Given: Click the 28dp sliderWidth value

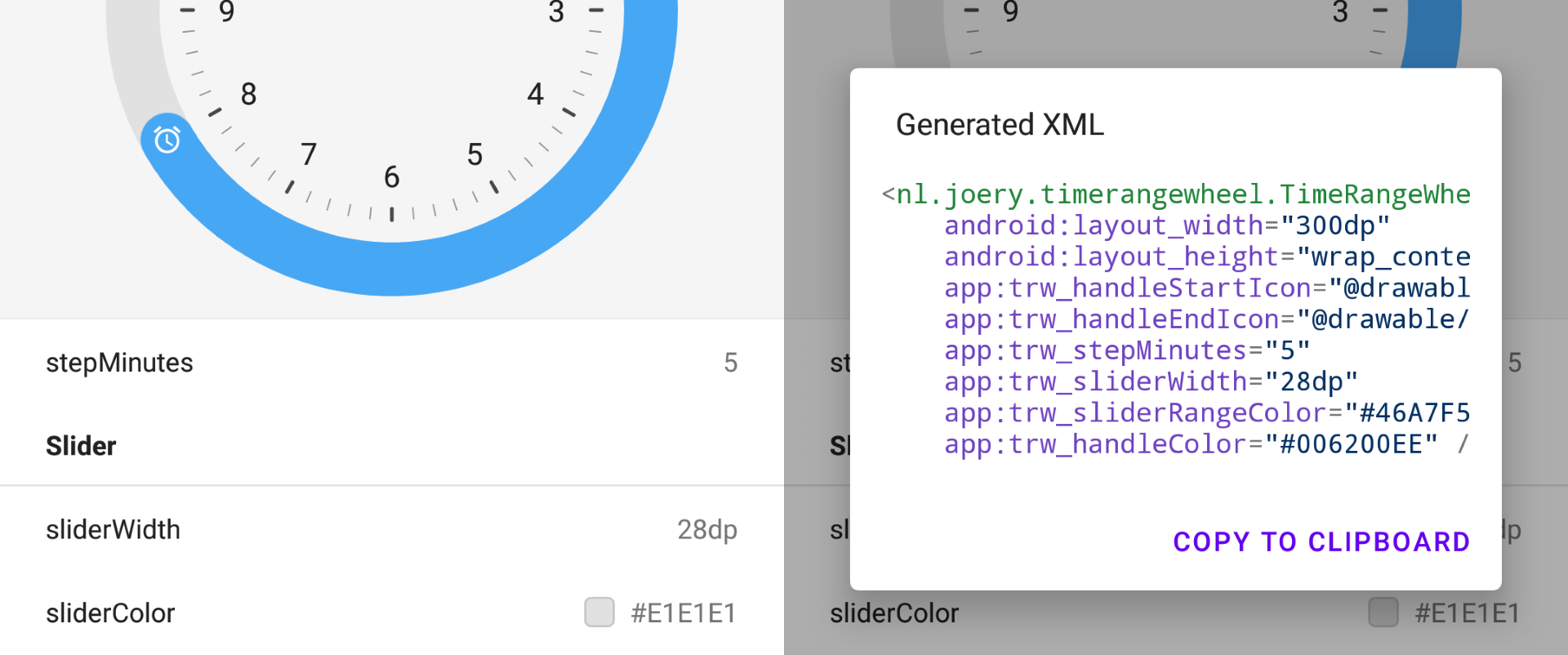Looking at the screenshot, I should pyautogui.click(x=707, y=529).
